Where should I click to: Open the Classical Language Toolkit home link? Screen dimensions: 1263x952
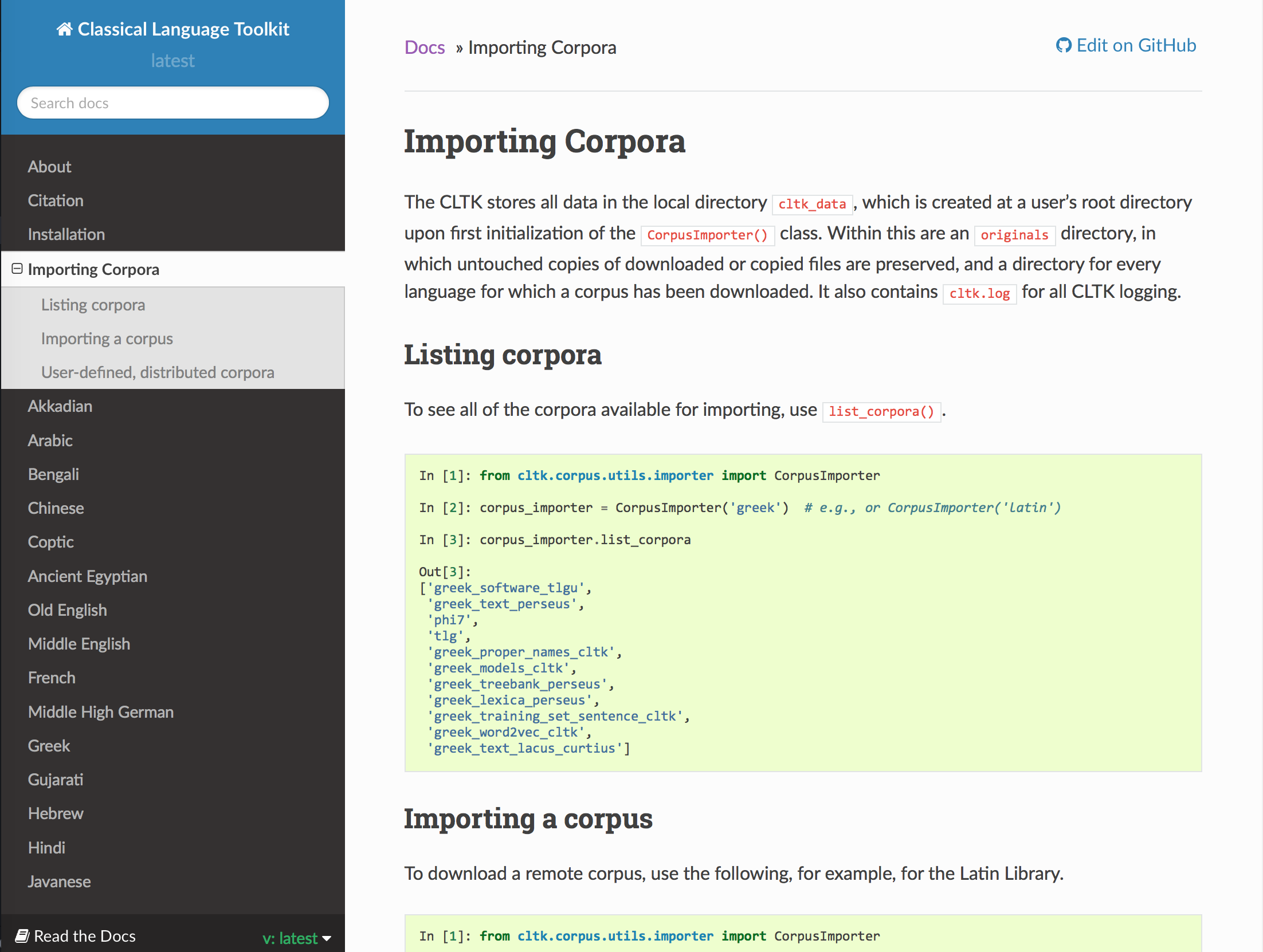click(x=173, y=29)
